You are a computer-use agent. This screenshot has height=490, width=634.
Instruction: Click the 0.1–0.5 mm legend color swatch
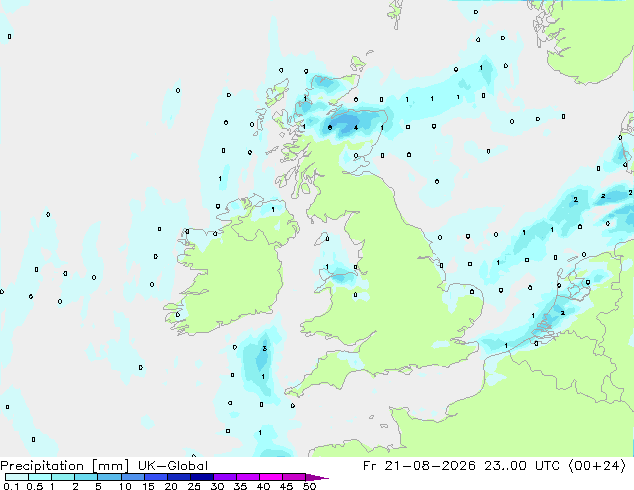click(17, 477)
